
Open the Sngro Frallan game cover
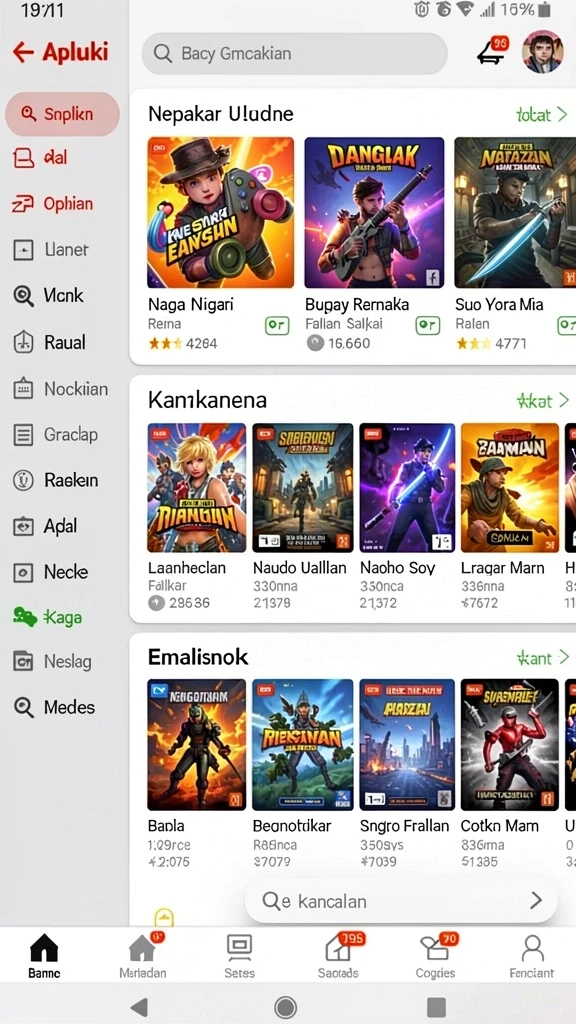(x=408, y=744)
